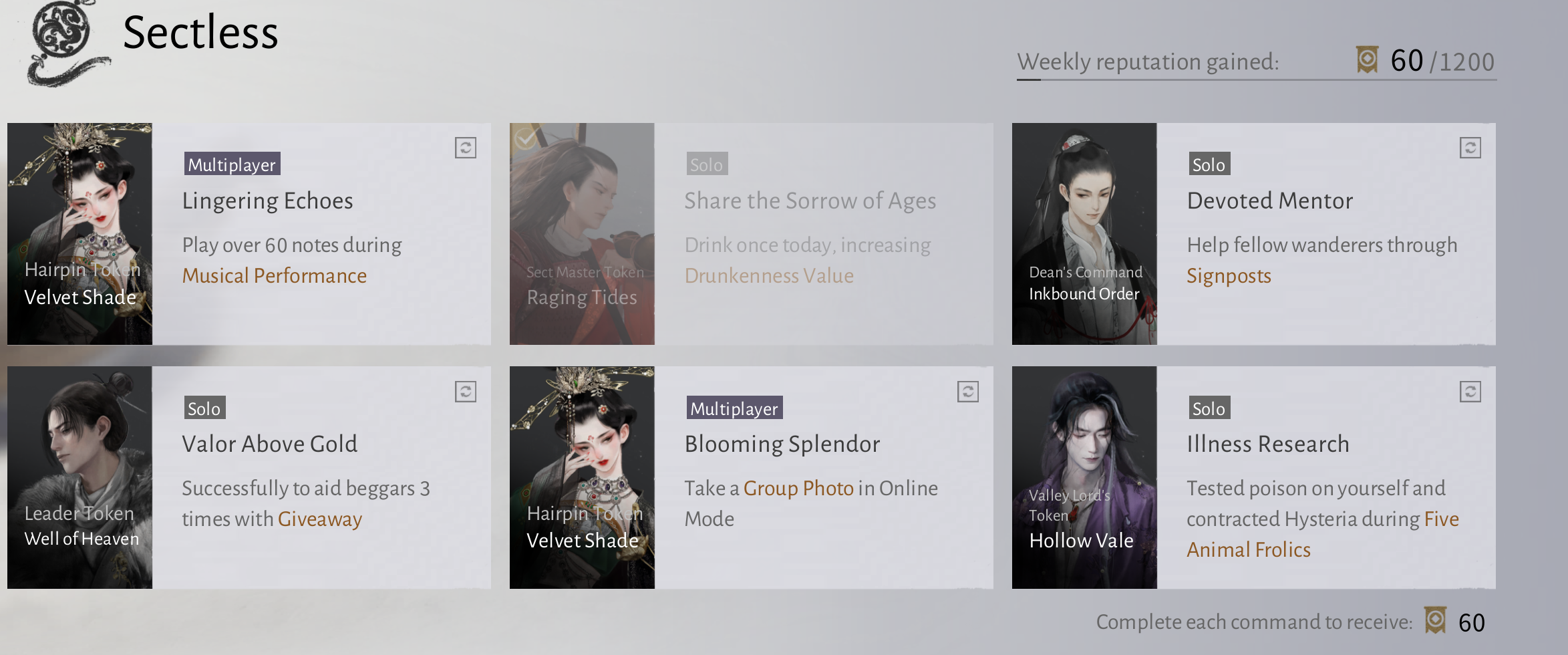The height and width of the screenshot is (655, 1568).
Task: Open the Signposts link
Action: [x=1229, y=276]
